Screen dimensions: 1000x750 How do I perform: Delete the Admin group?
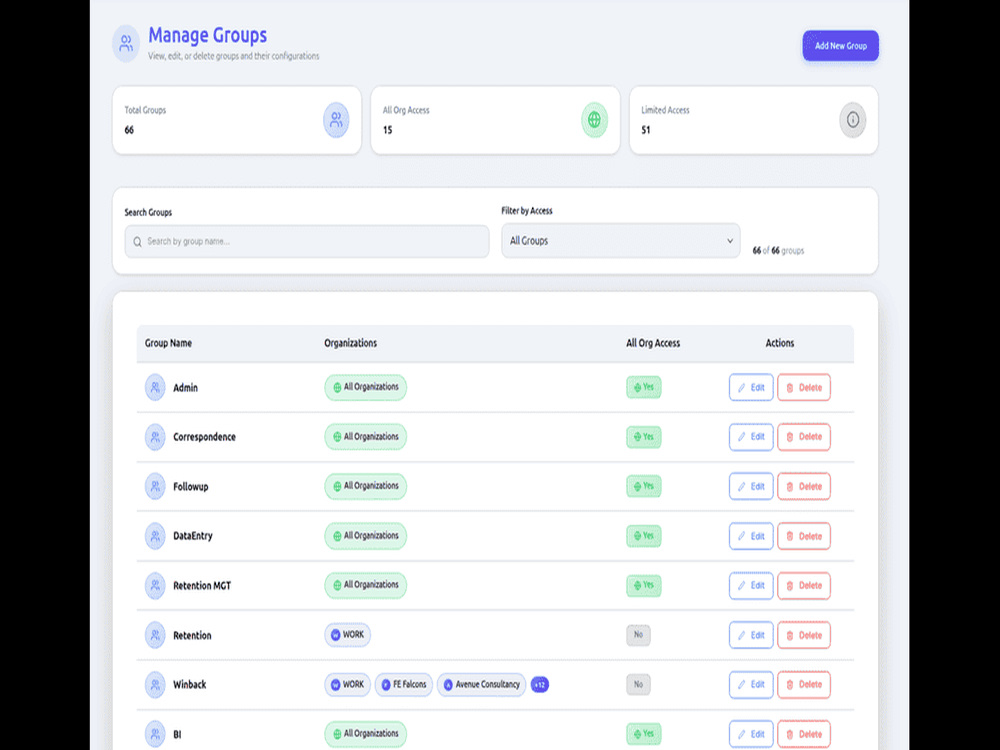click(x=804, y=387)
